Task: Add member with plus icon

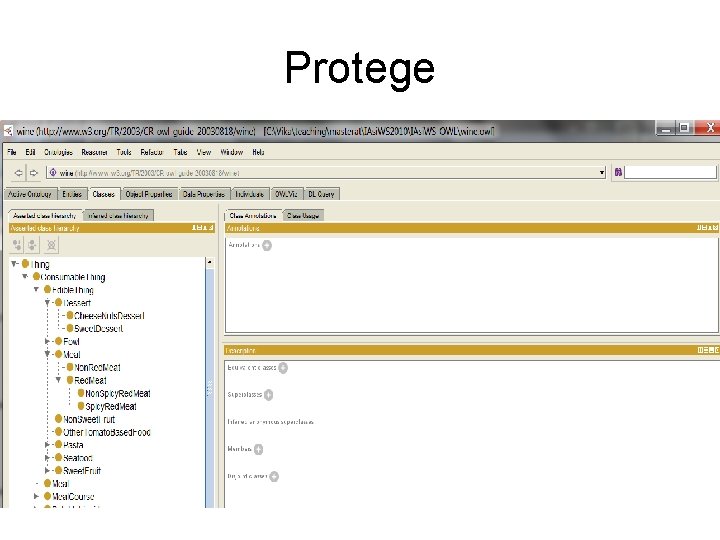Action: pos(258,449)
